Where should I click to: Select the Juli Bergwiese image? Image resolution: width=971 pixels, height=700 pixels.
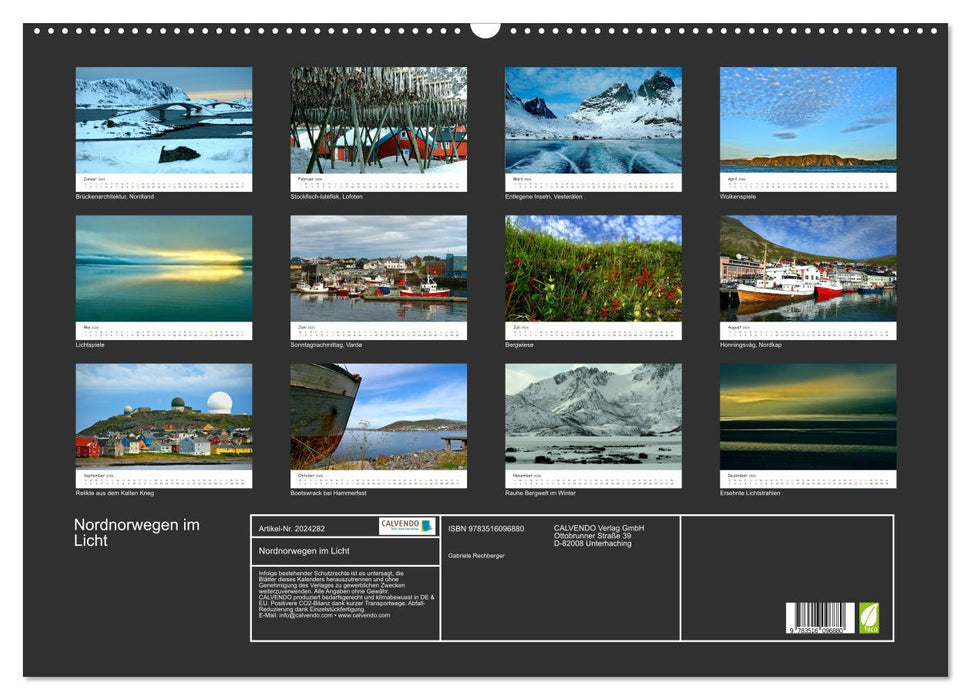(x=594, y=270)
